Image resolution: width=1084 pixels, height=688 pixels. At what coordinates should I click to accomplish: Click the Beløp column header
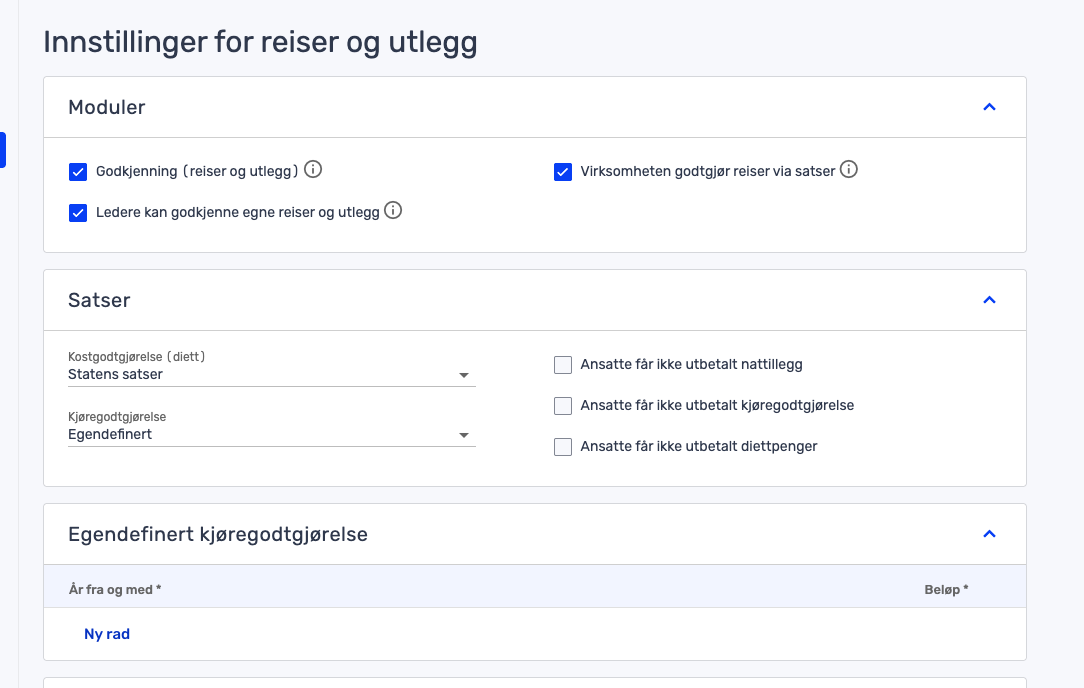pyautogui.click(x=946, y=590)
